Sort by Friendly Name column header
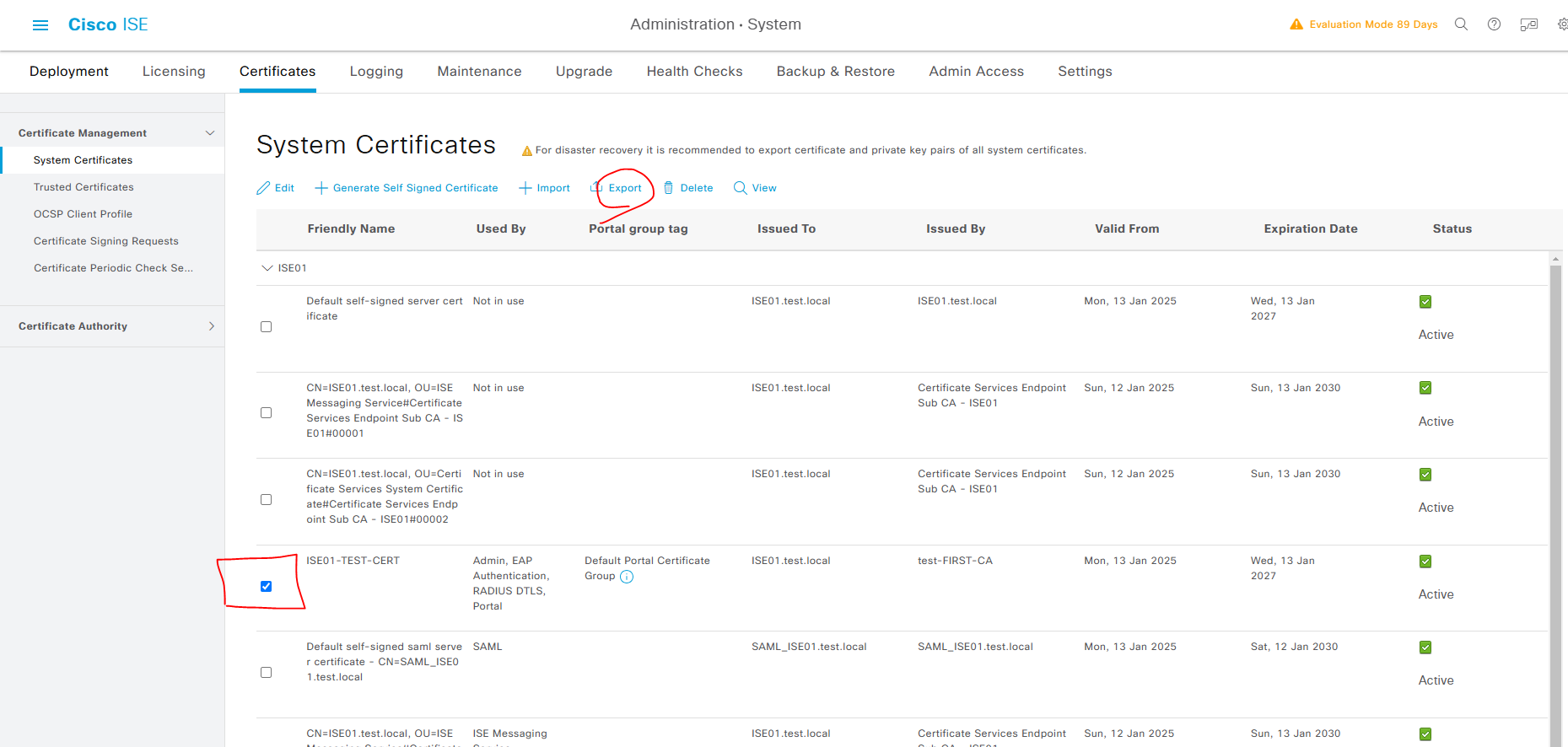 351,228
